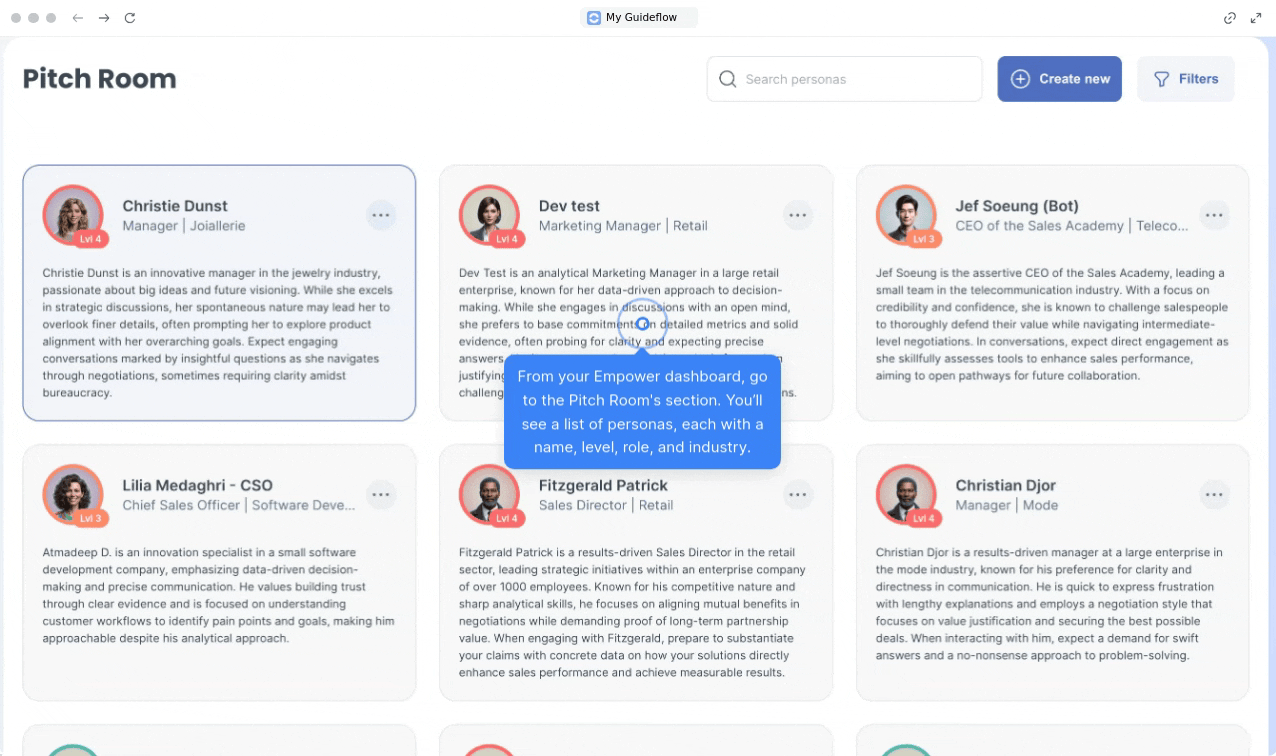Open Christian Djor persona name
This screenshot has height=756, width=1276.
pos(1005,485)
